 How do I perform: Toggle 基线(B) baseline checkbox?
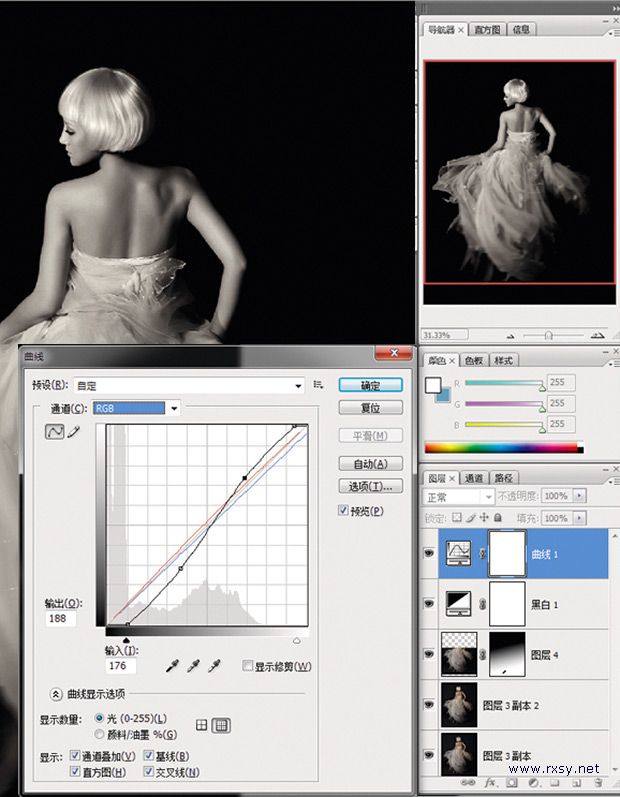tap(148, 756)
